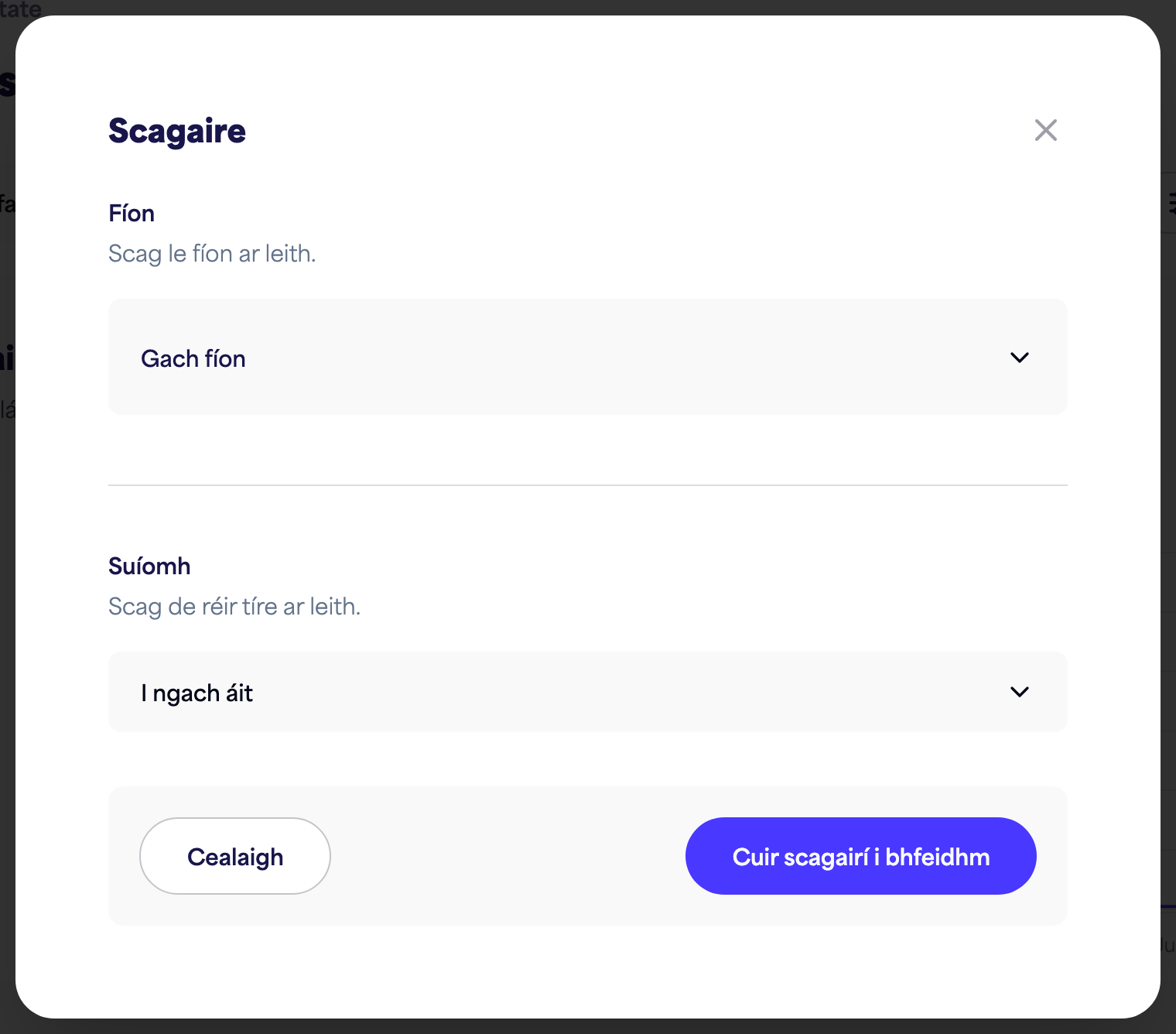Click the Cealaigh button
1176x1034 pixels.
235,856
